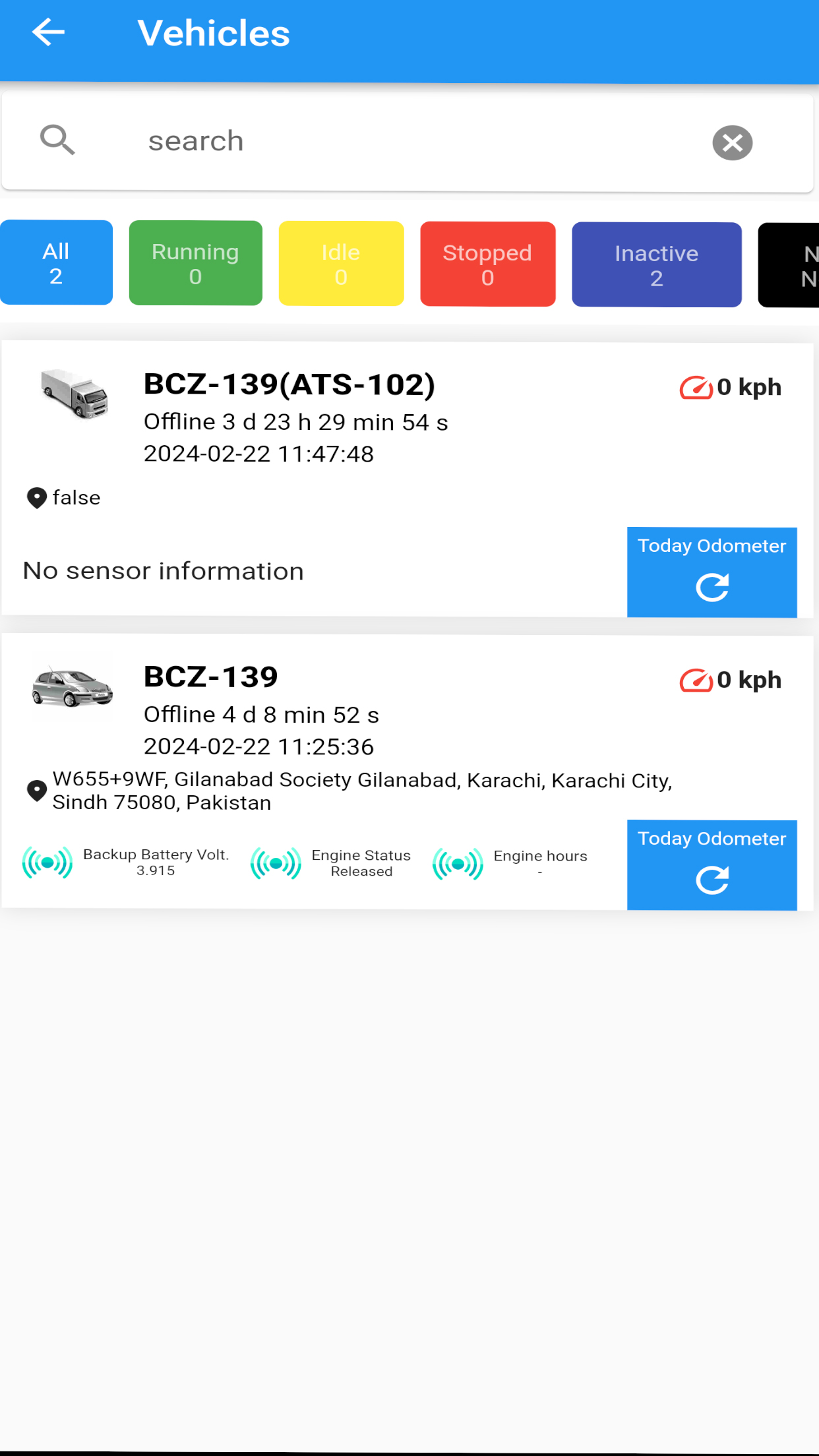Tap the location pin beside Gilanabad address
The image size is (819, 1456).
pyautogui.click(x=36, y=791)
